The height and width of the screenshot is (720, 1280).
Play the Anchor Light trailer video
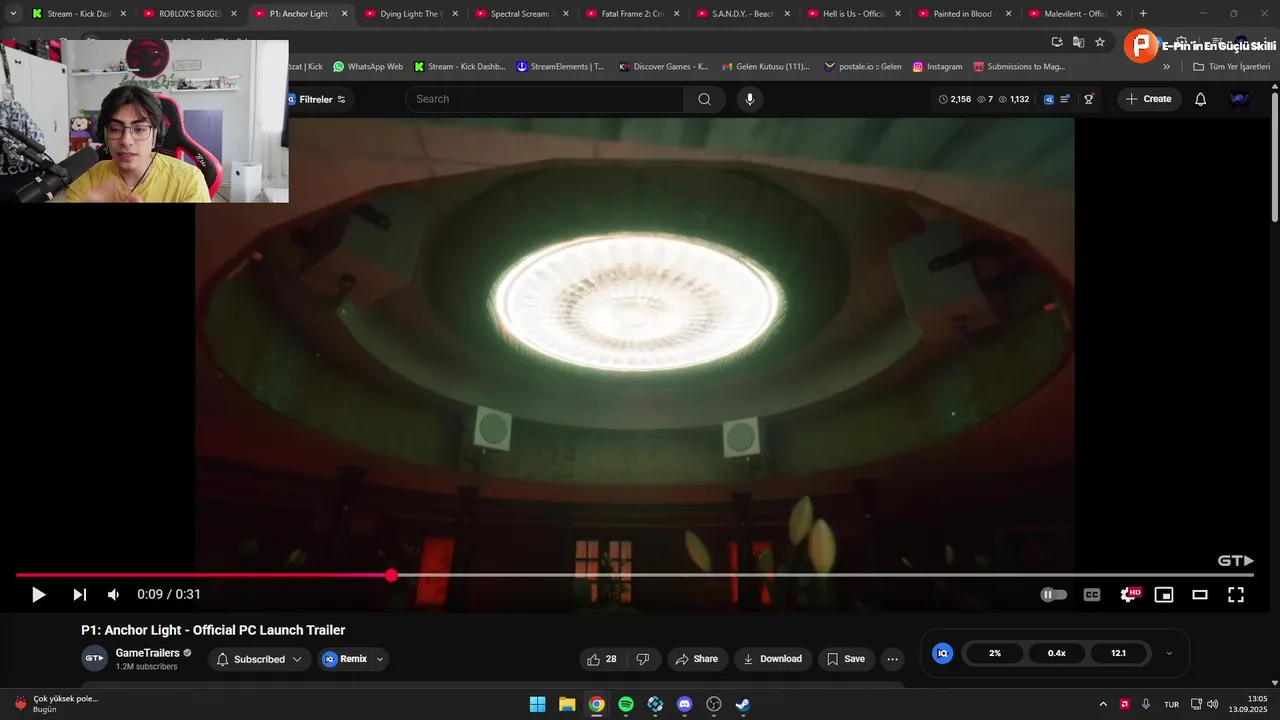coord(38,594)
